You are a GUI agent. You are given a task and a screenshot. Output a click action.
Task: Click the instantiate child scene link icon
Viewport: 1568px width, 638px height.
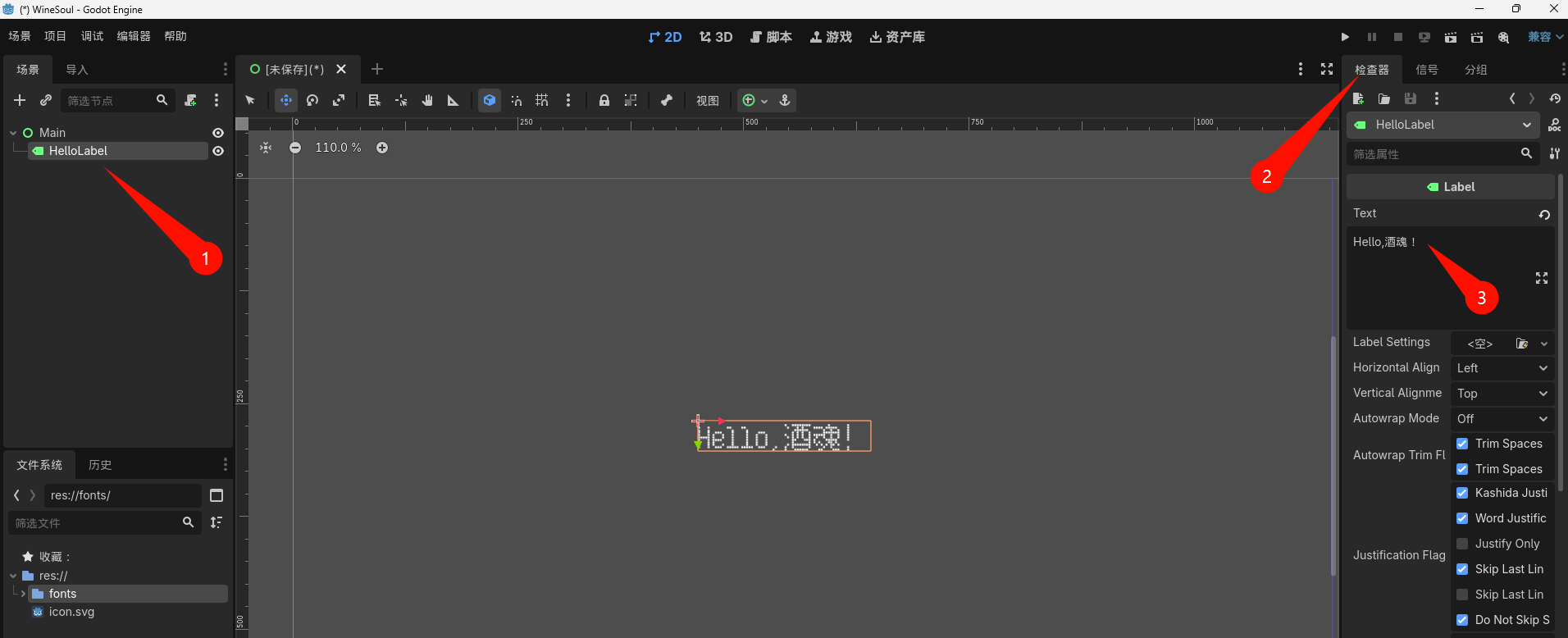tap(46, 100)
